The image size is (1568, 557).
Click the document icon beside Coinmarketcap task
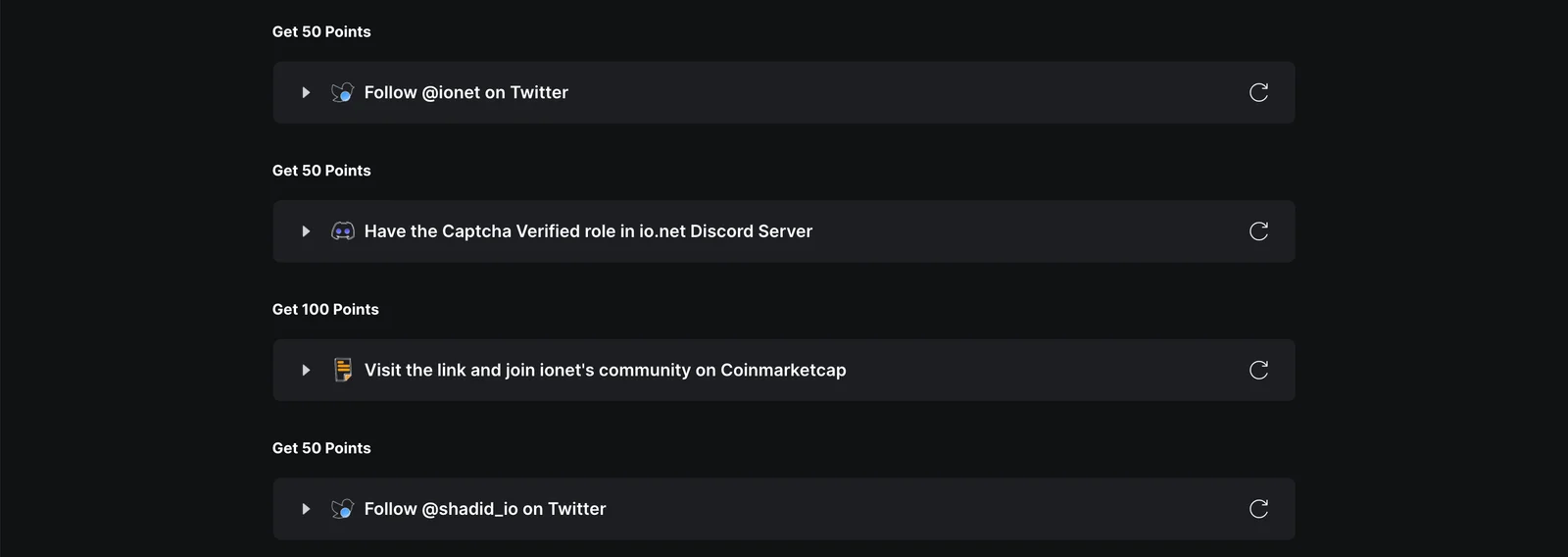343,370
